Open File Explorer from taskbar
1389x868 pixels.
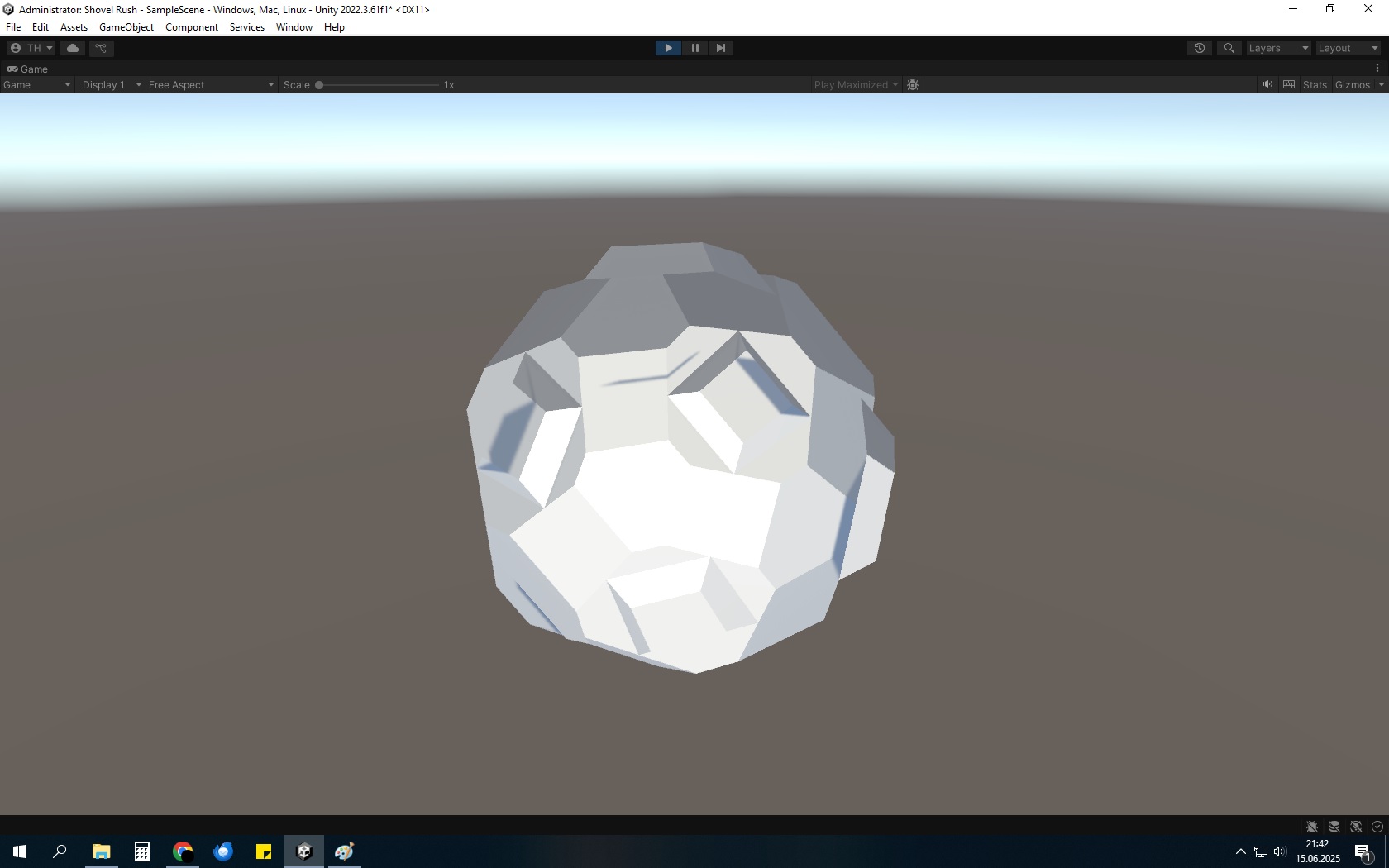(101, 851)
